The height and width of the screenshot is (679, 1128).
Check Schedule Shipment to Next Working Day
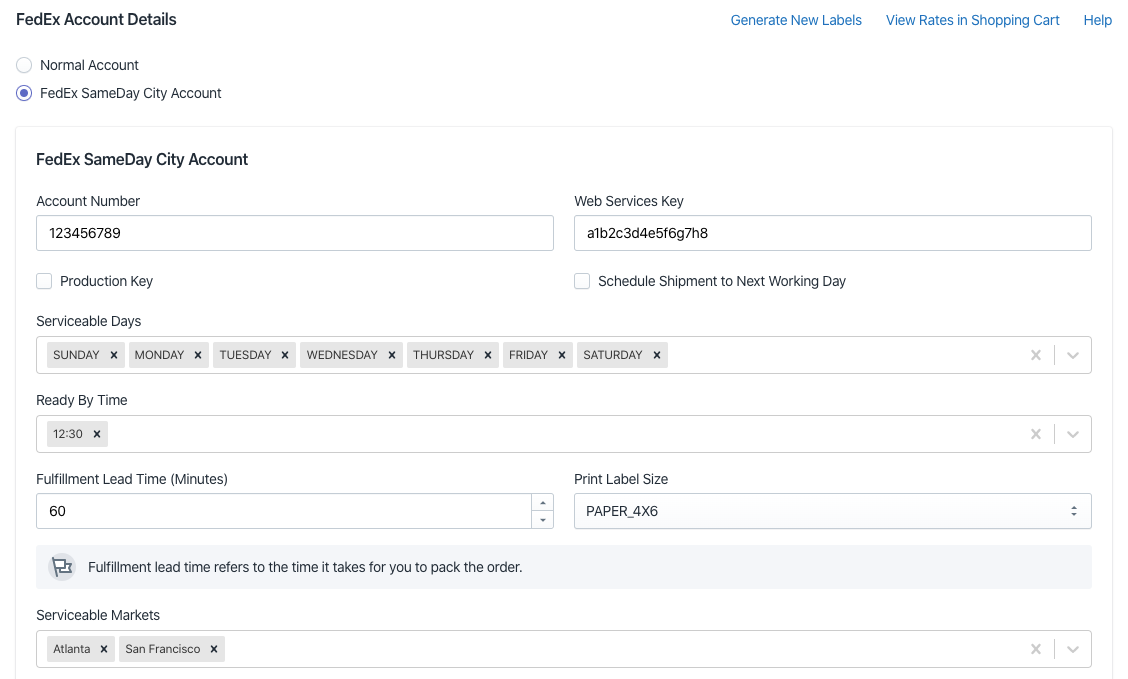tap(582, 281)
